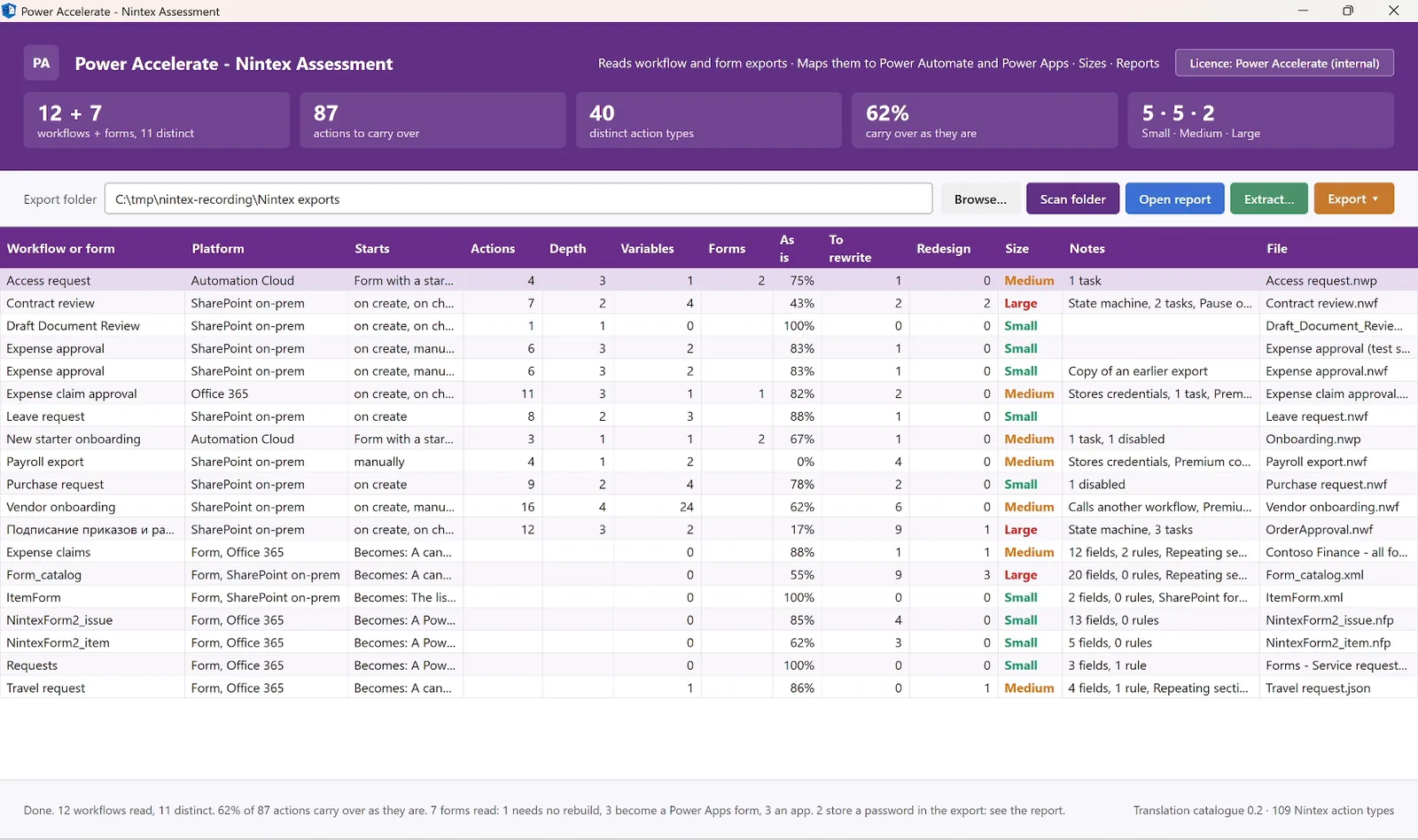
Task: Click the Licence: Power Accelerate (internal) button
Action: tap(1284, 63)
